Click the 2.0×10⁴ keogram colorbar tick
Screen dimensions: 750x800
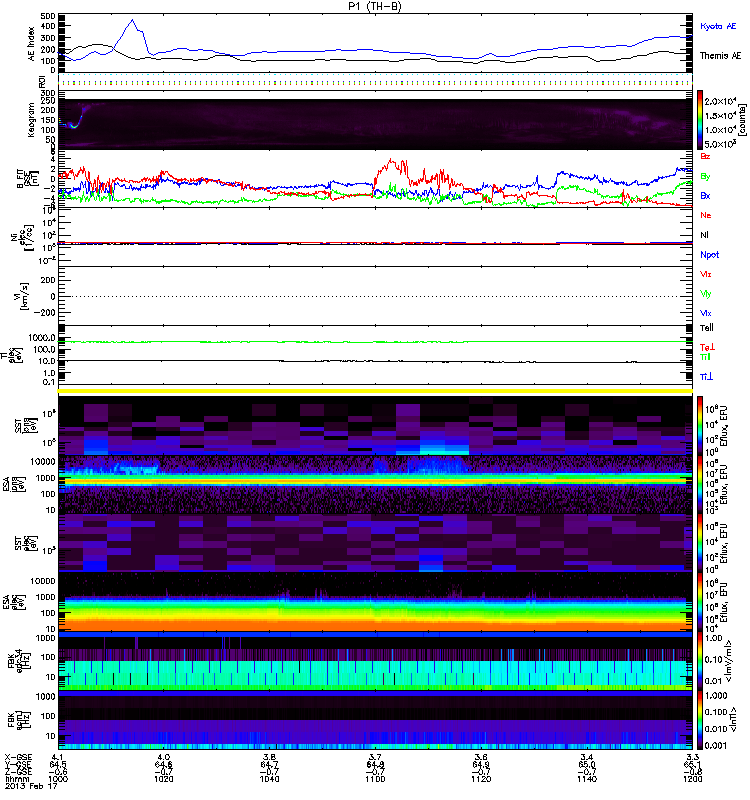pos(720,101)
